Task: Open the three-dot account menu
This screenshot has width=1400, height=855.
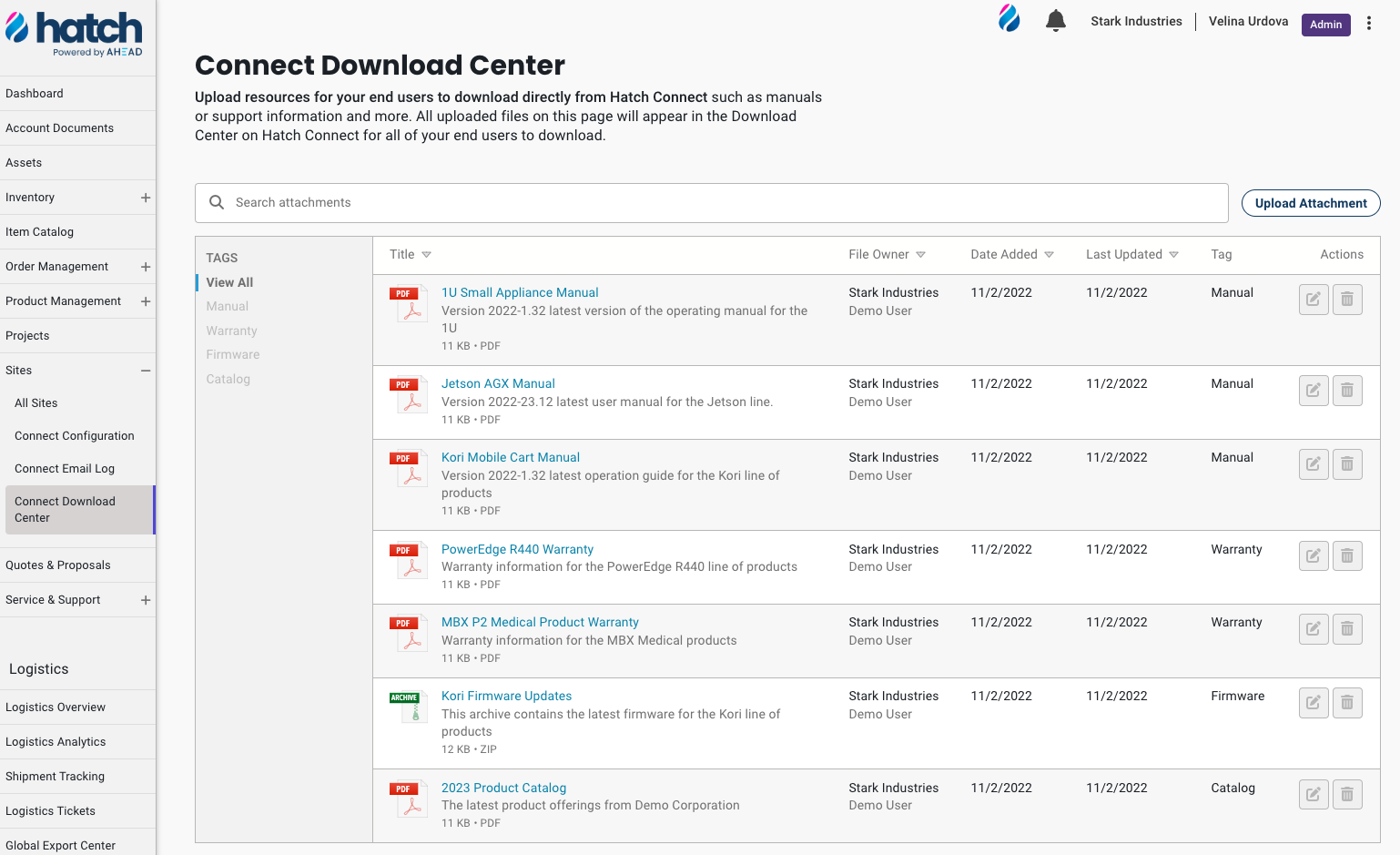Action: point(1369,24)
